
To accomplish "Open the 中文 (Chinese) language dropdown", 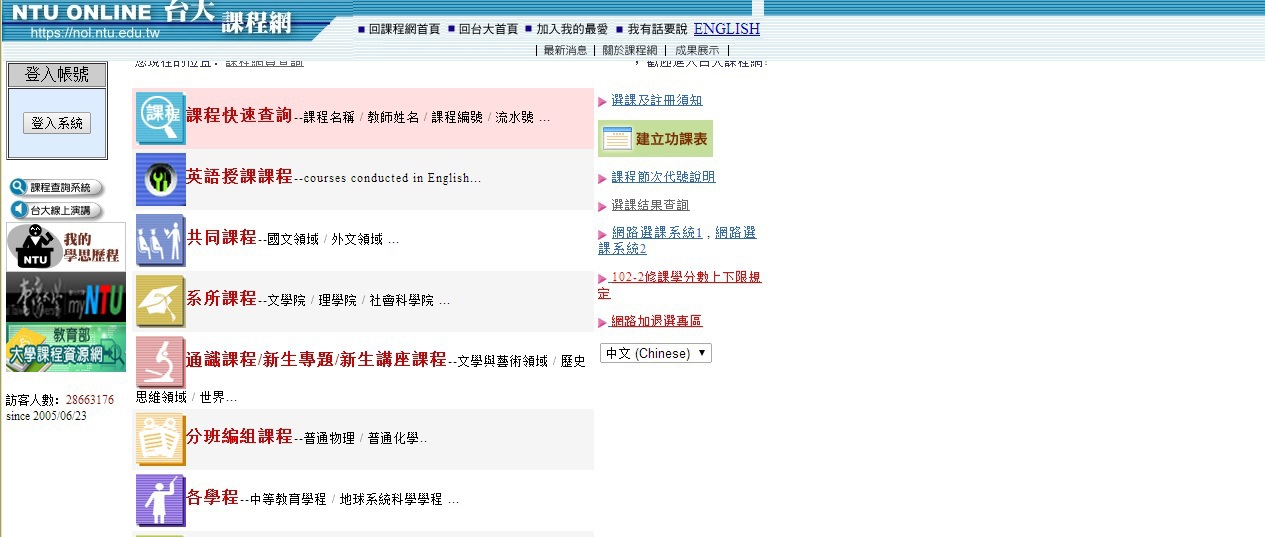I will (x=656, y=353).
